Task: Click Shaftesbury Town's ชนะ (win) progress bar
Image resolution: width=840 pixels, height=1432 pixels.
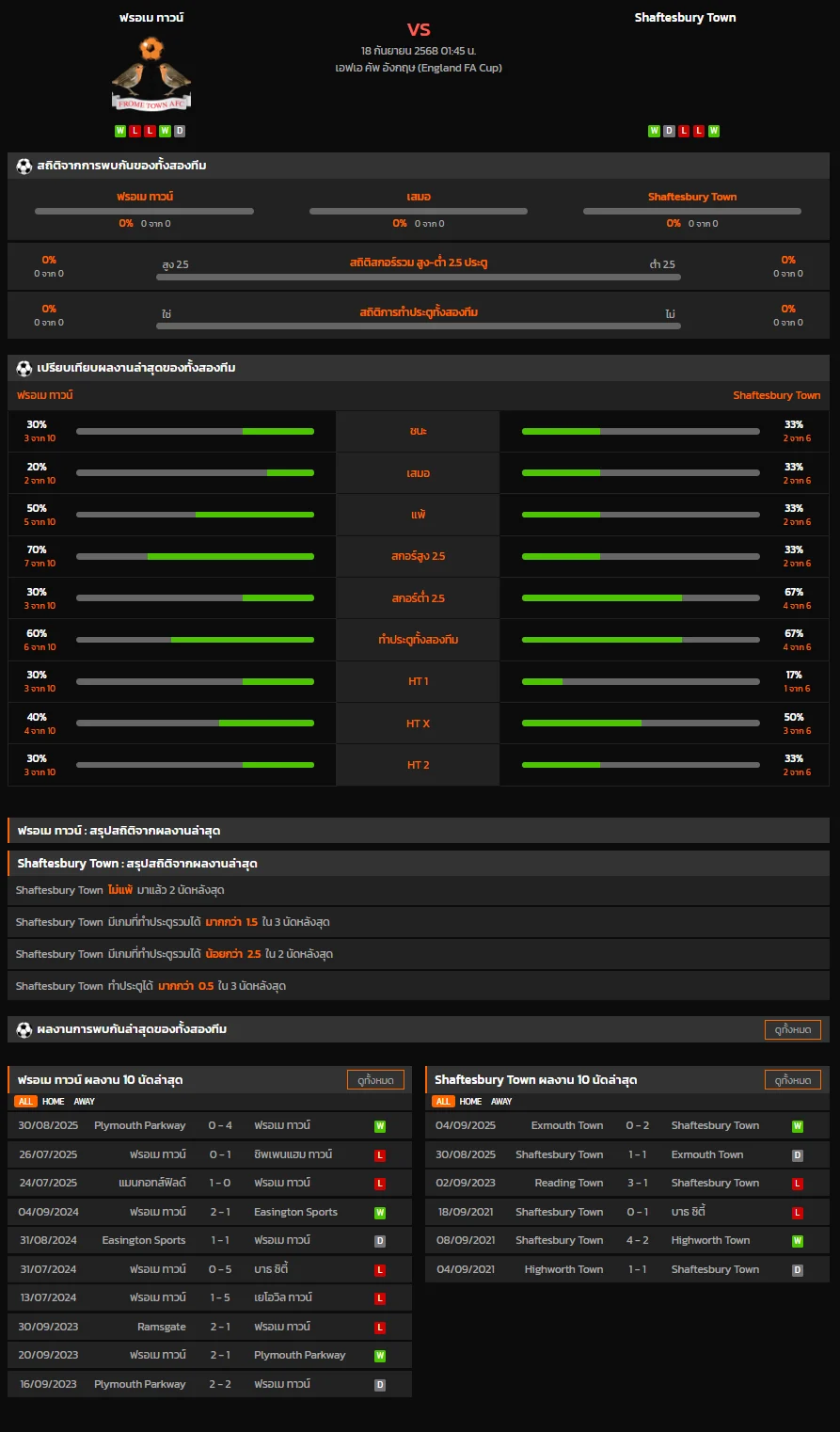Action: click(641, 431)
